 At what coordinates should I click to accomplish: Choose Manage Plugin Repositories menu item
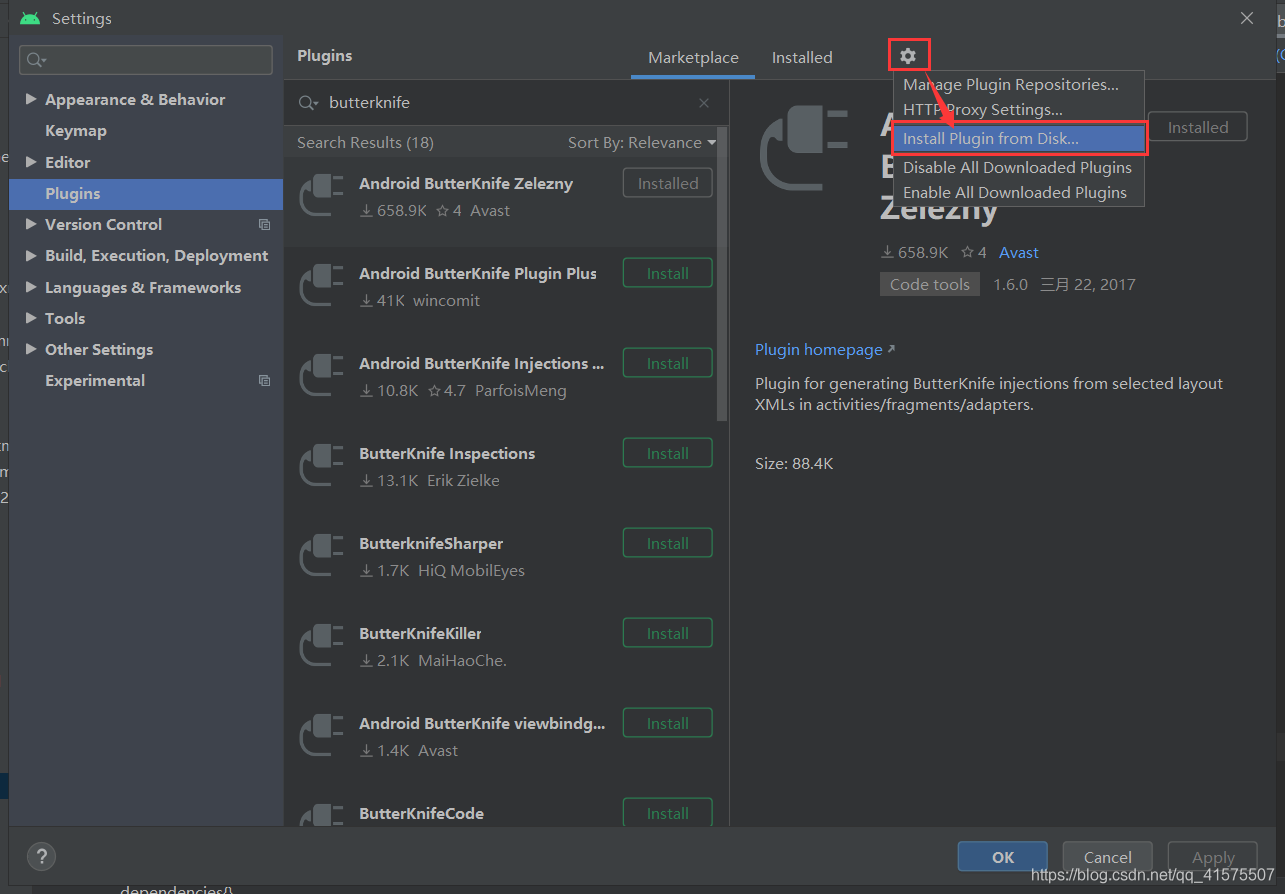(1019, 85)
